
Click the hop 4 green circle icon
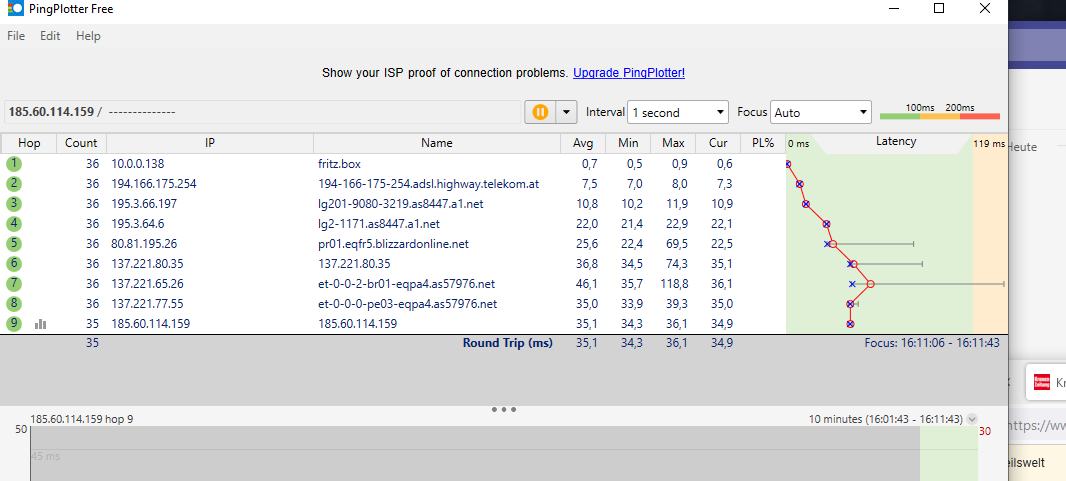point(14,224)
